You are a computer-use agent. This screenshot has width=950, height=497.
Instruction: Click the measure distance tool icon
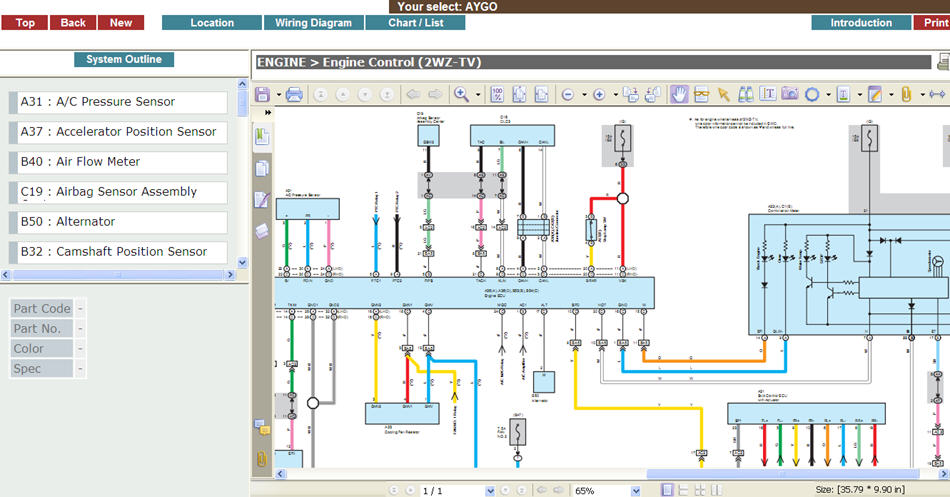(937, 95)
